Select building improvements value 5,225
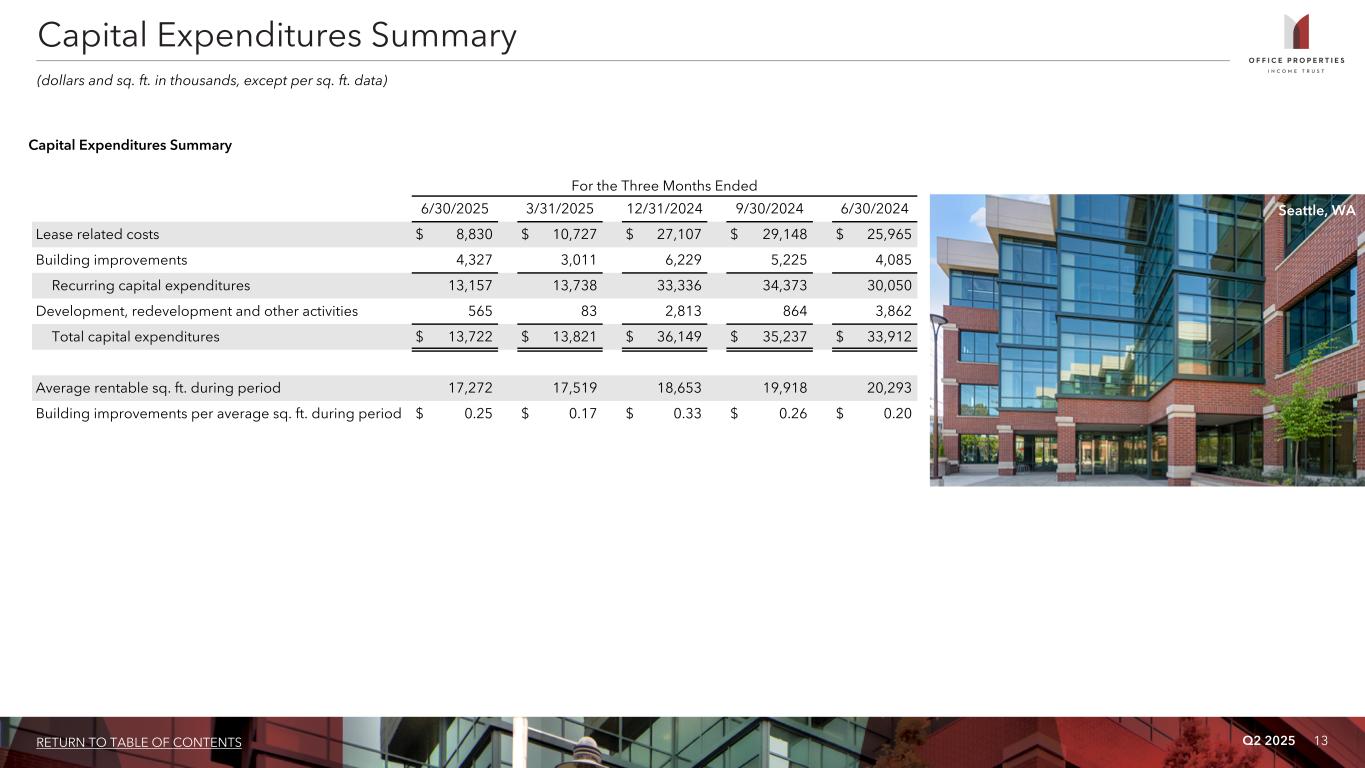 [x=789, y=260]
